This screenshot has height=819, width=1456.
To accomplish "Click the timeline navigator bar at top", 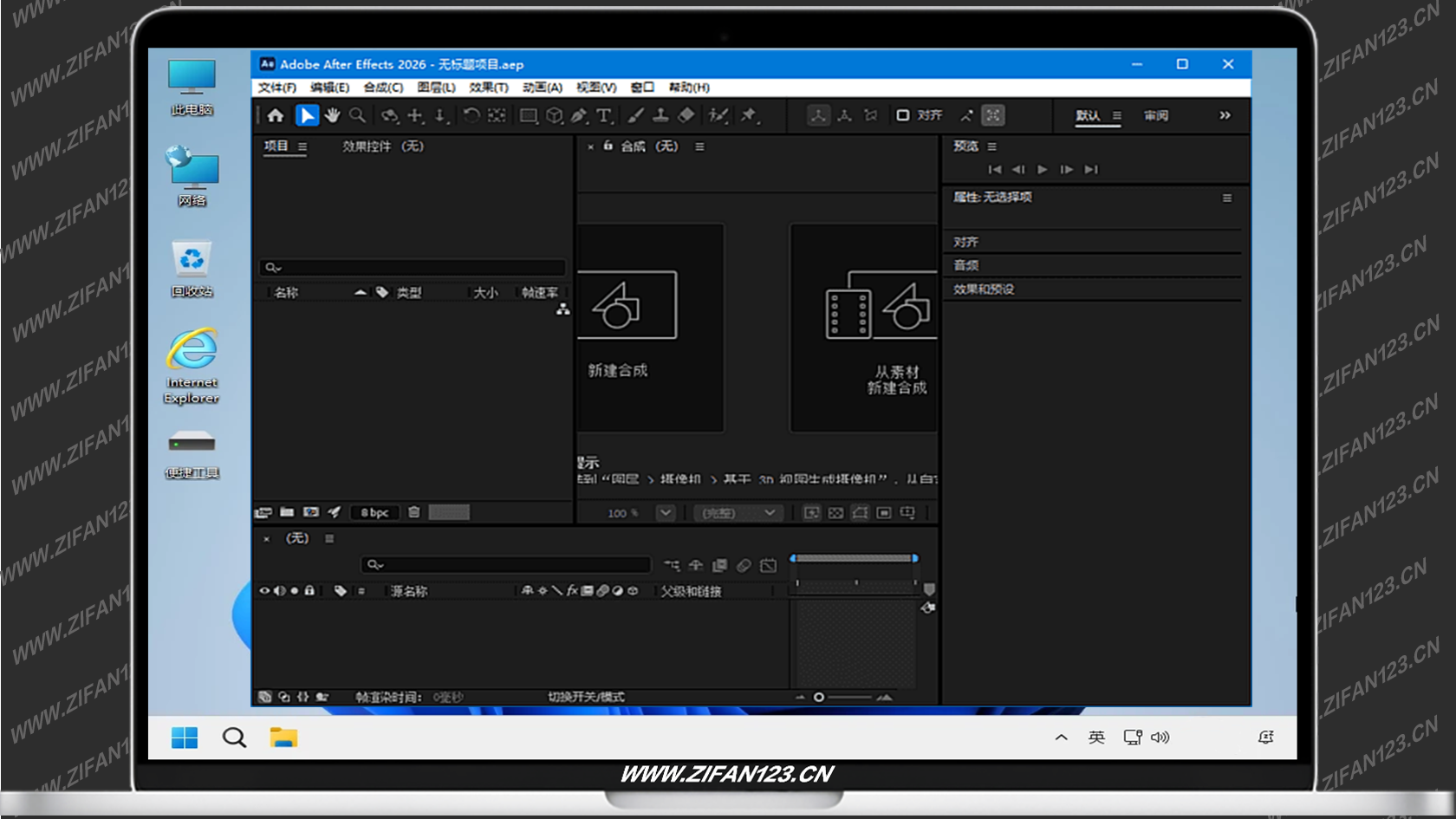I will [x=854, y=558].
